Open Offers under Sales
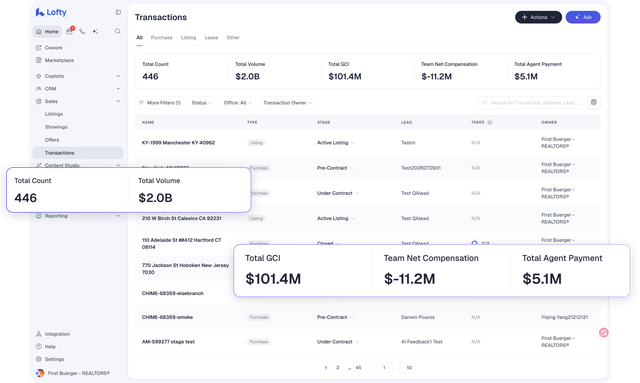Viewport: 640px width, 383px height. 52,140
